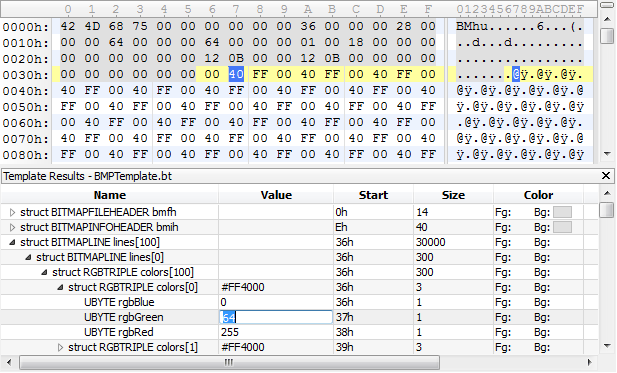
Task: Click template results scroll up arrow
Action: (x=608, y=193)
